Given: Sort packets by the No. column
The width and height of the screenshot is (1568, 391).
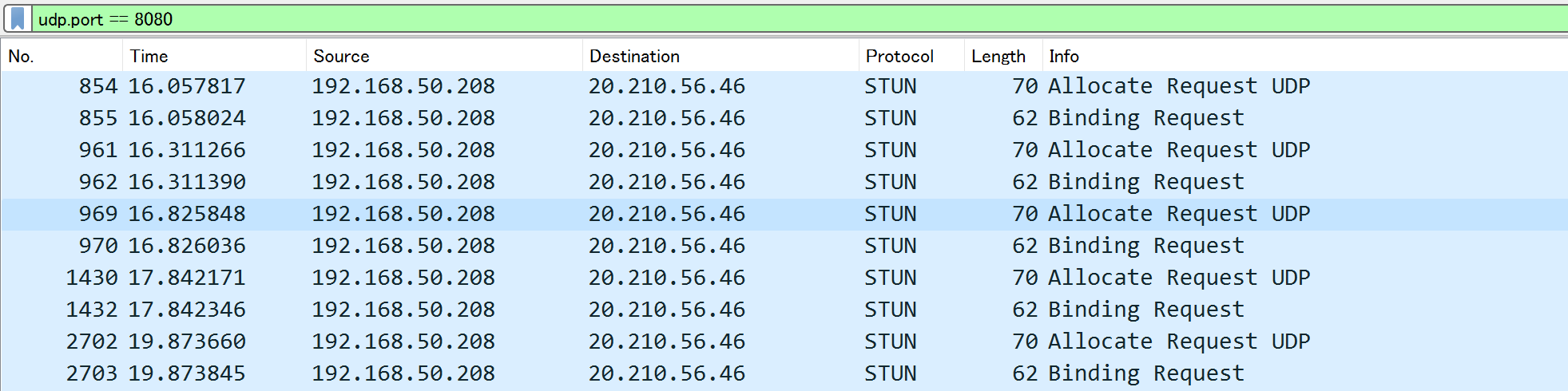Looking at the screenshot, I should (x=62, y=56).
